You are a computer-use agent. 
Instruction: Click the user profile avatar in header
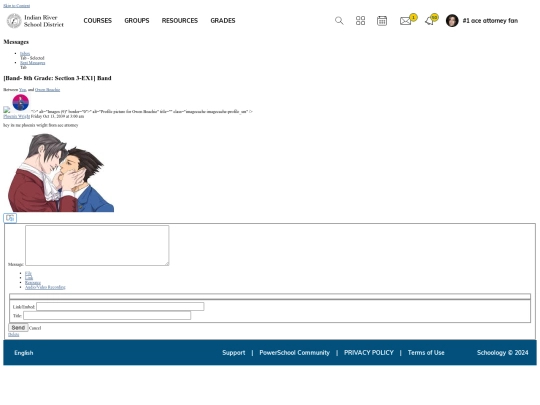(452, 21)
